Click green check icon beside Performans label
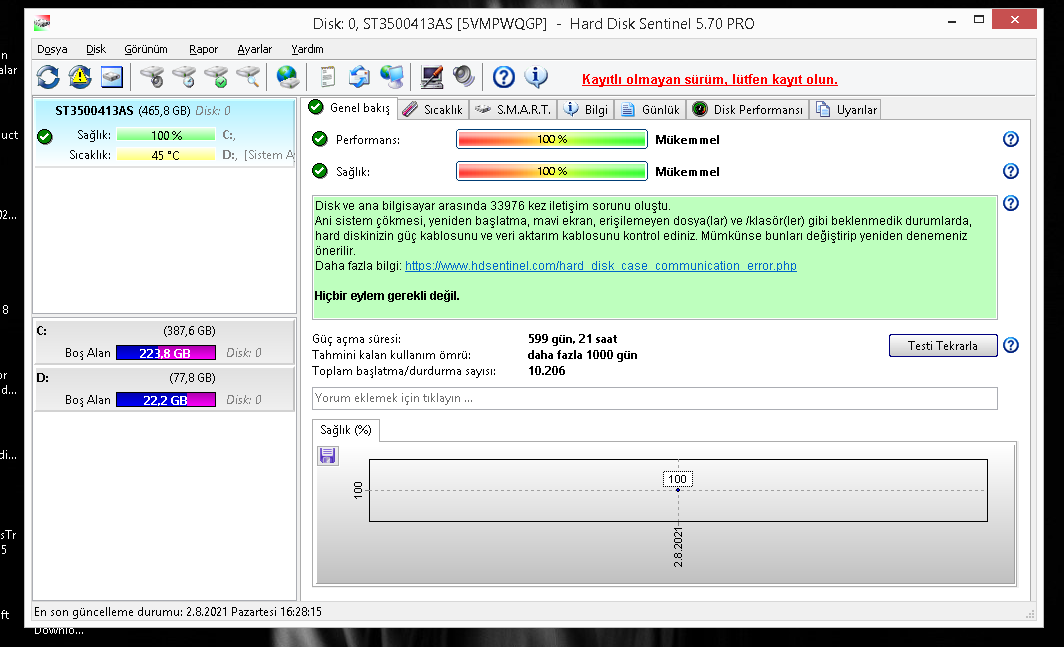Screen dimensions: 1064x647 pyautogui.click(x=320, y=139)
